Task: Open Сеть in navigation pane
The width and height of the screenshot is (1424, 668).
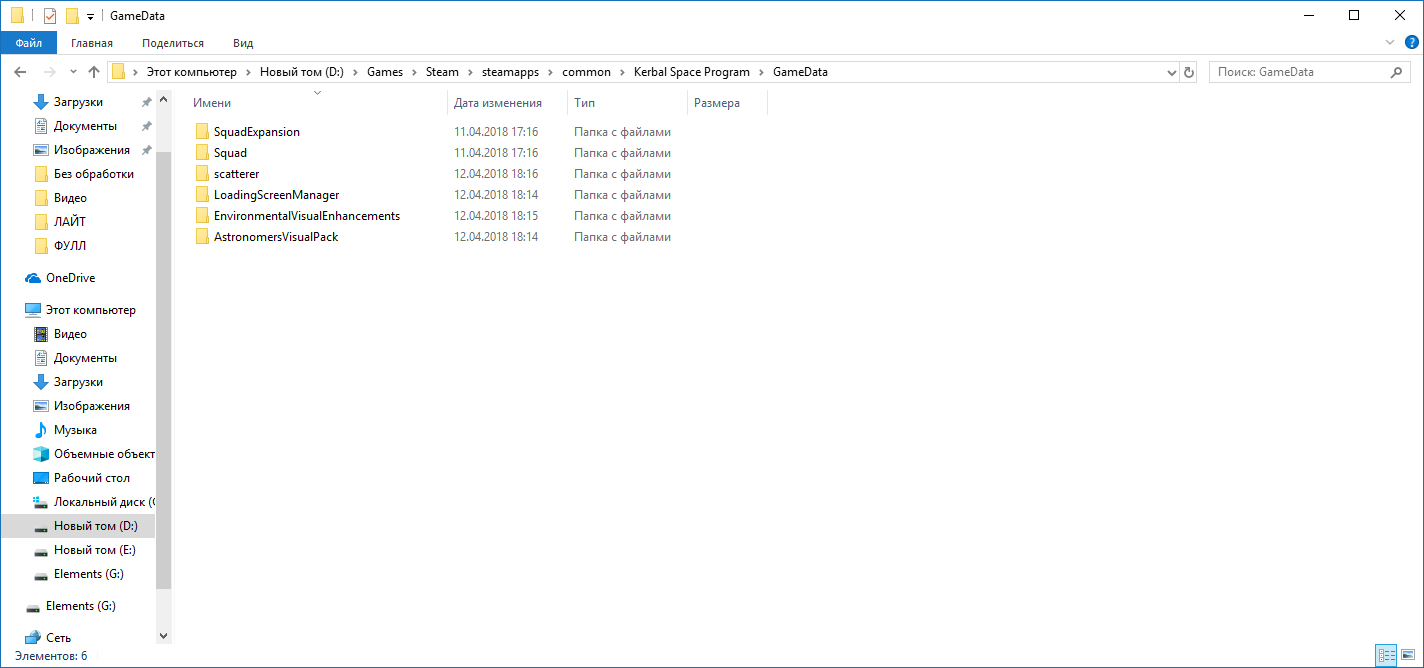Action: [58, 638]
